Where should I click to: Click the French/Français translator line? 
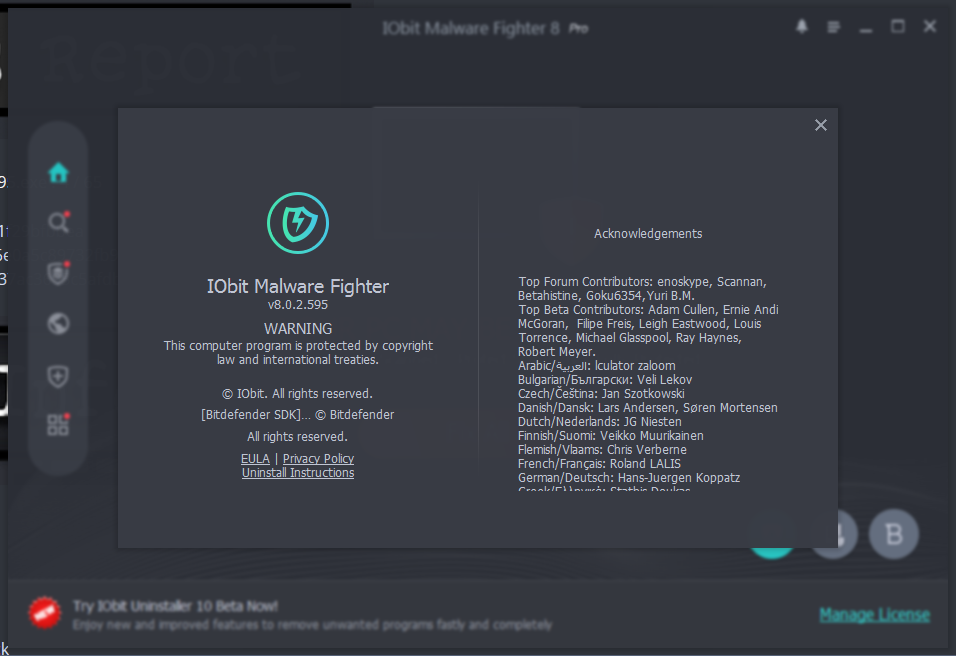[x=599, y=463]
